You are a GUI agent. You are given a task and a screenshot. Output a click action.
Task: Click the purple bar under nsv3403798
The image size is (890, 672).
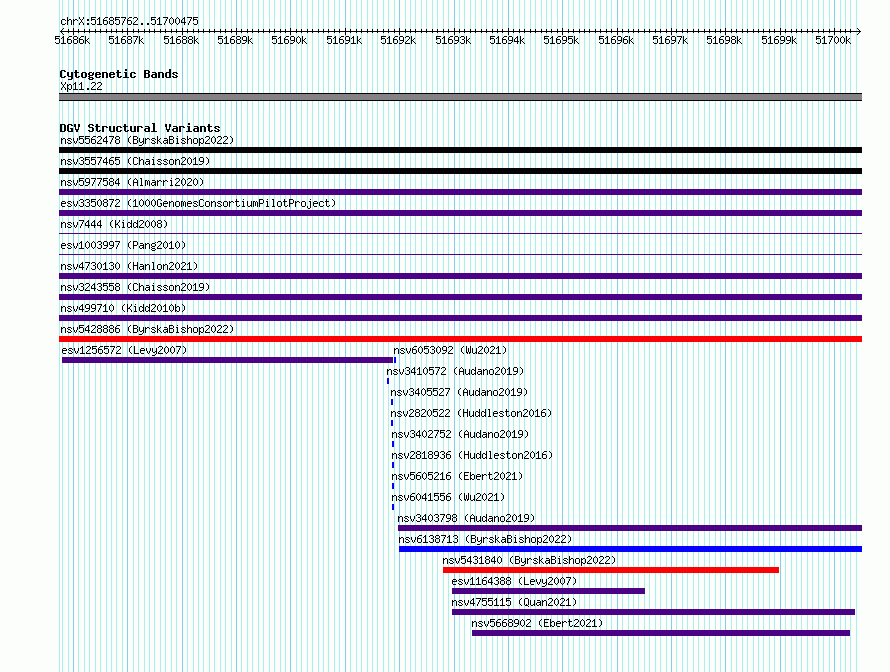point(630,528)
